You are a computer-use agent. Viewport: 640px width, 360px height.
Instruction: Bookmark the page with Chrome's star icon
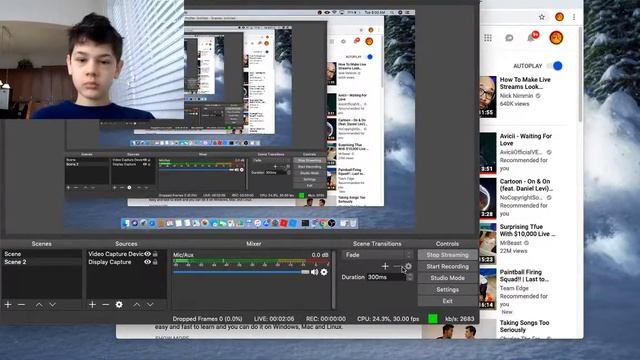(542, 17)
